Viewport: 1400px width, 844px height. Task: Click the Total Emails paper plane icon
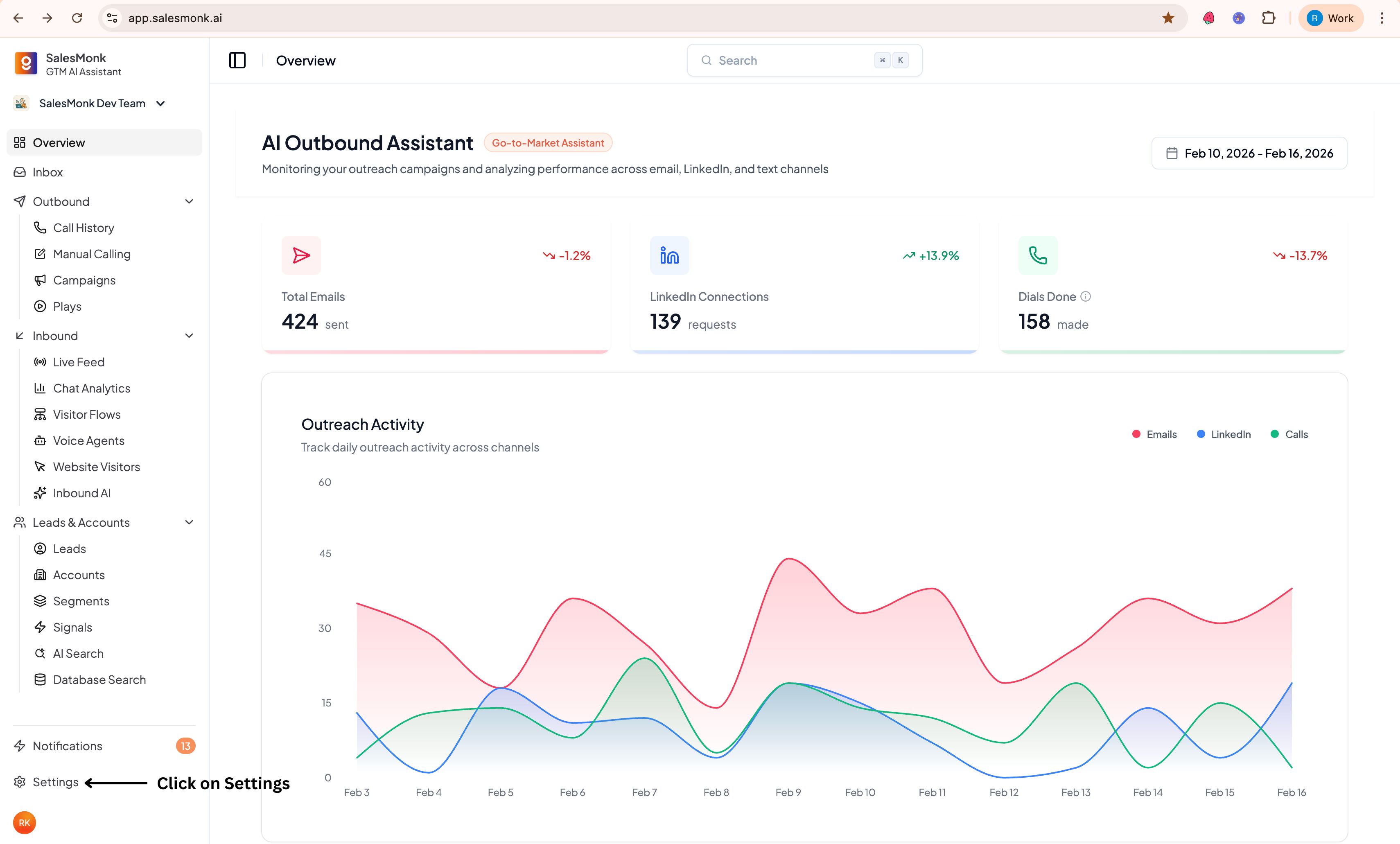tap(301, 255)
